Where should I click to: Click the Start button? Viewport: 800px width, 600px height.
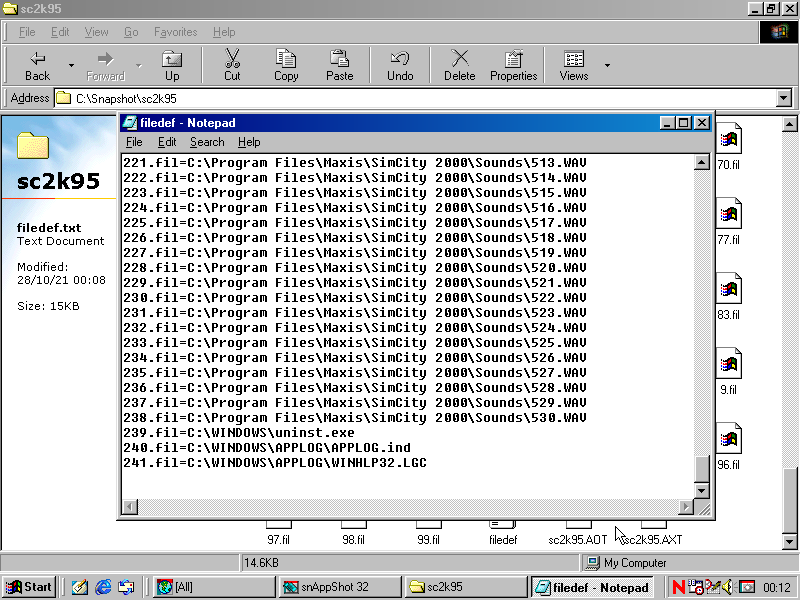pyautogui.click(x=29, y=587)
